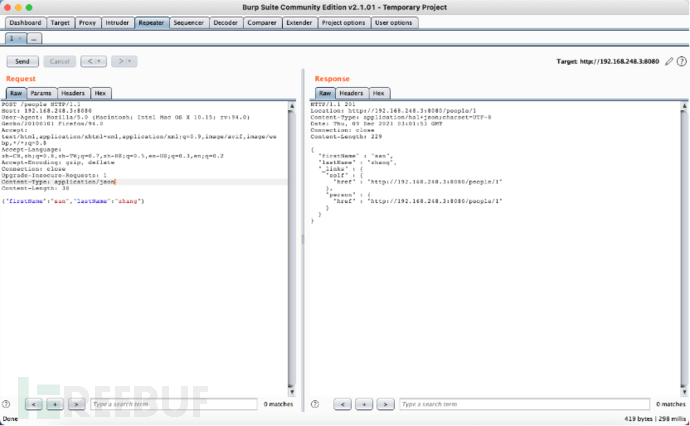Image resolution: width=690 pixels, height=426 pixels.
Task: Edit target with the pencil icon
Action: click(x=669, y=62)
